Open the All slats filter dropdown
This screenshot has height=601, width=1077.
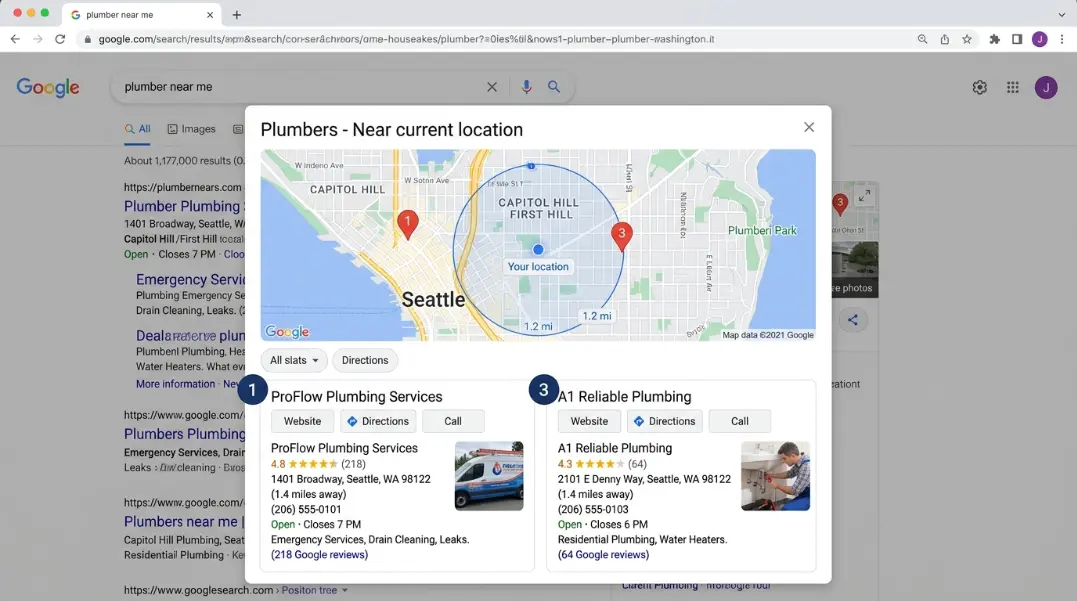coord(294,360)
